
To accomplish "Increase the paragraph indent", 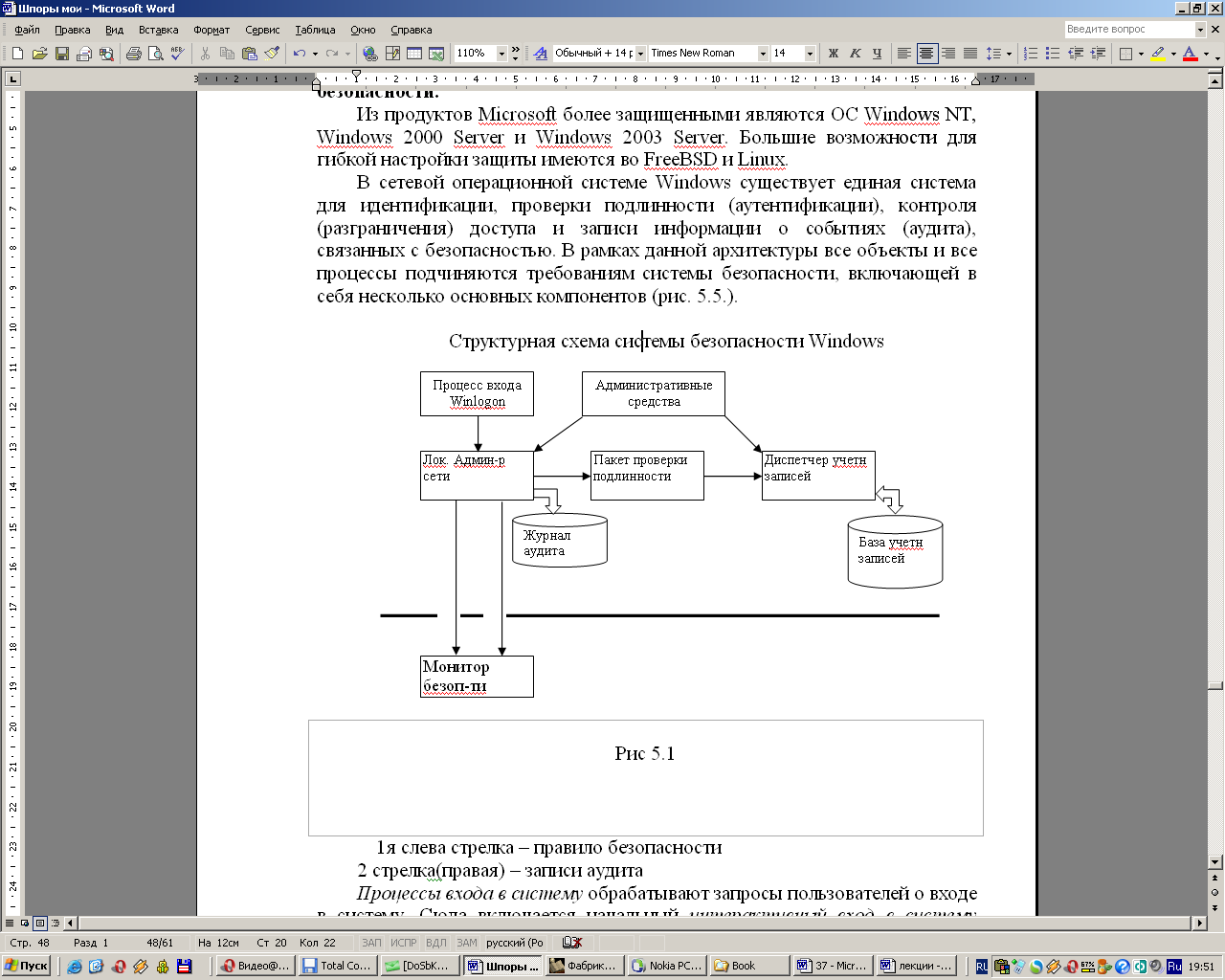I will [x=1098, y=54].
